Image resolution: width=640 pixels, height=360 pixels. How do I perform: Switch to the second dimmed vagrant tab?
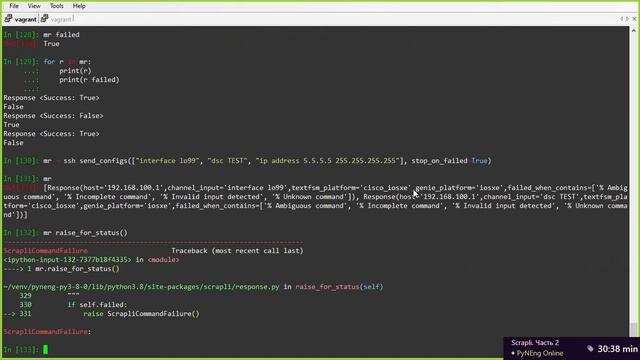tap(62, 19)
